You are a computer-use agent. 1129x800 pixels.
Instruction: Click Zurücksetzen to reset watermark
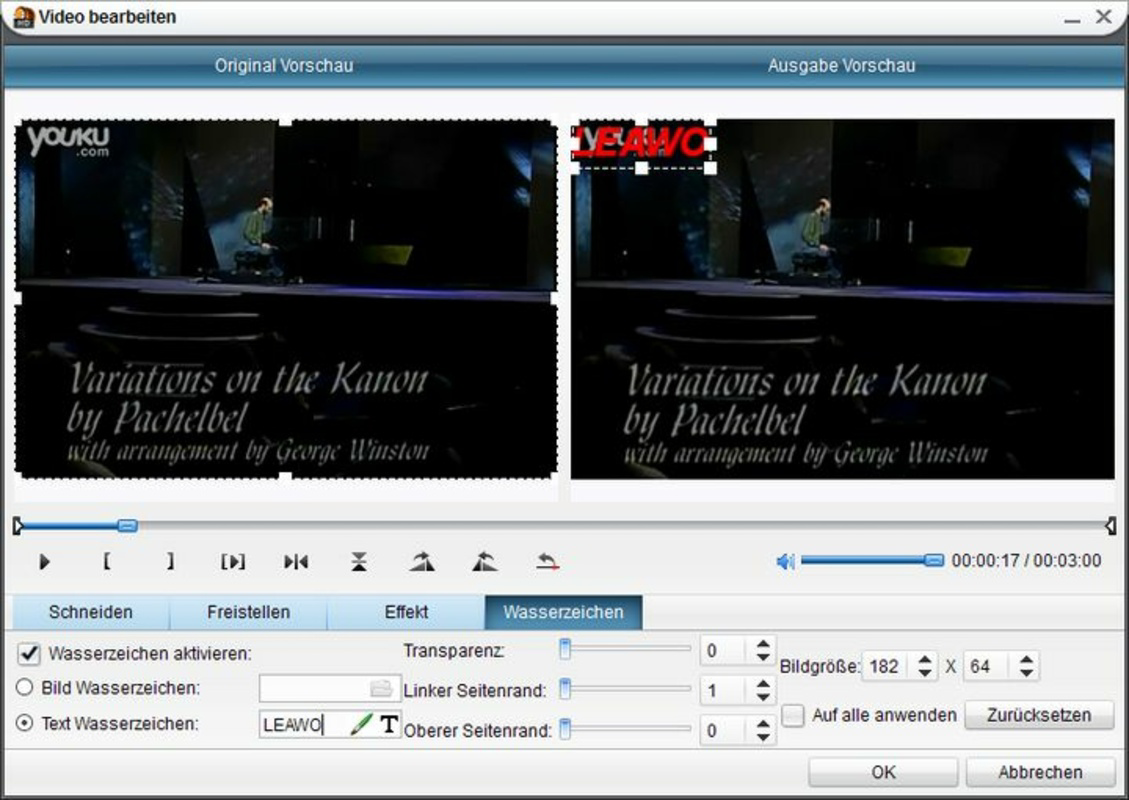click(1039, 715)
